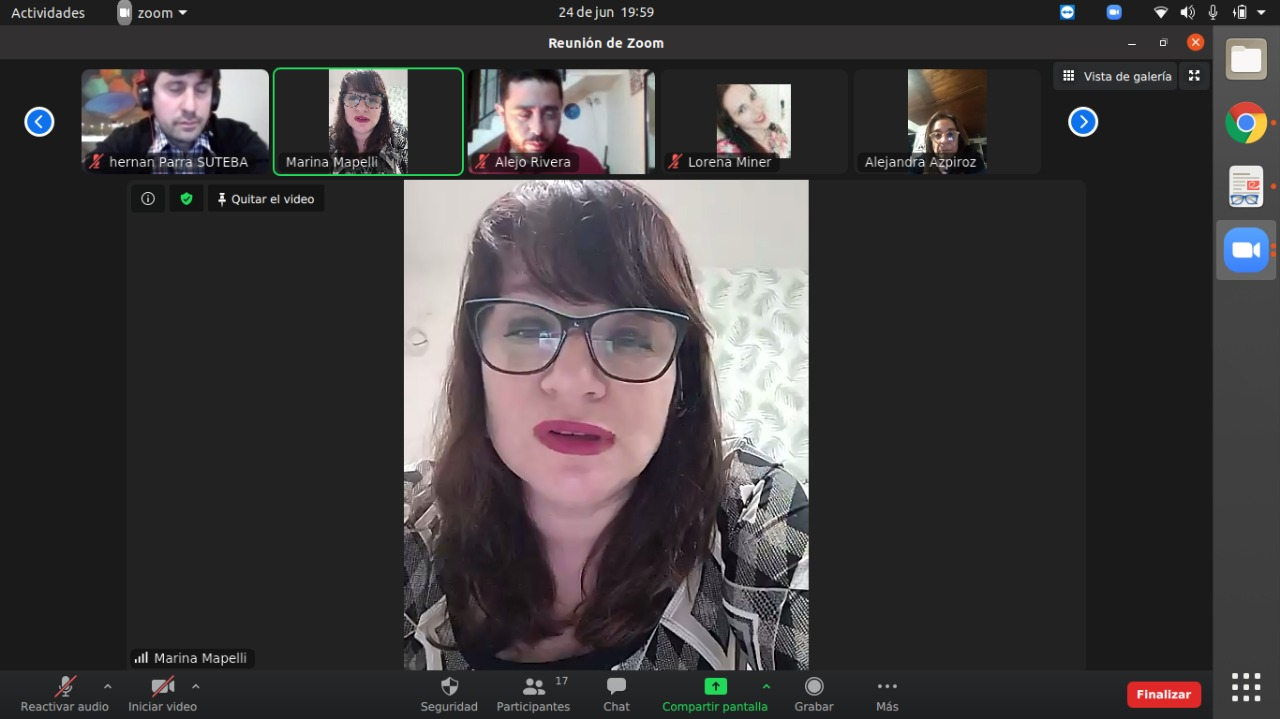The width and height of the screenshot is (1280, 719).
Task: Start recording with the Grabar button
Action: 814,687
